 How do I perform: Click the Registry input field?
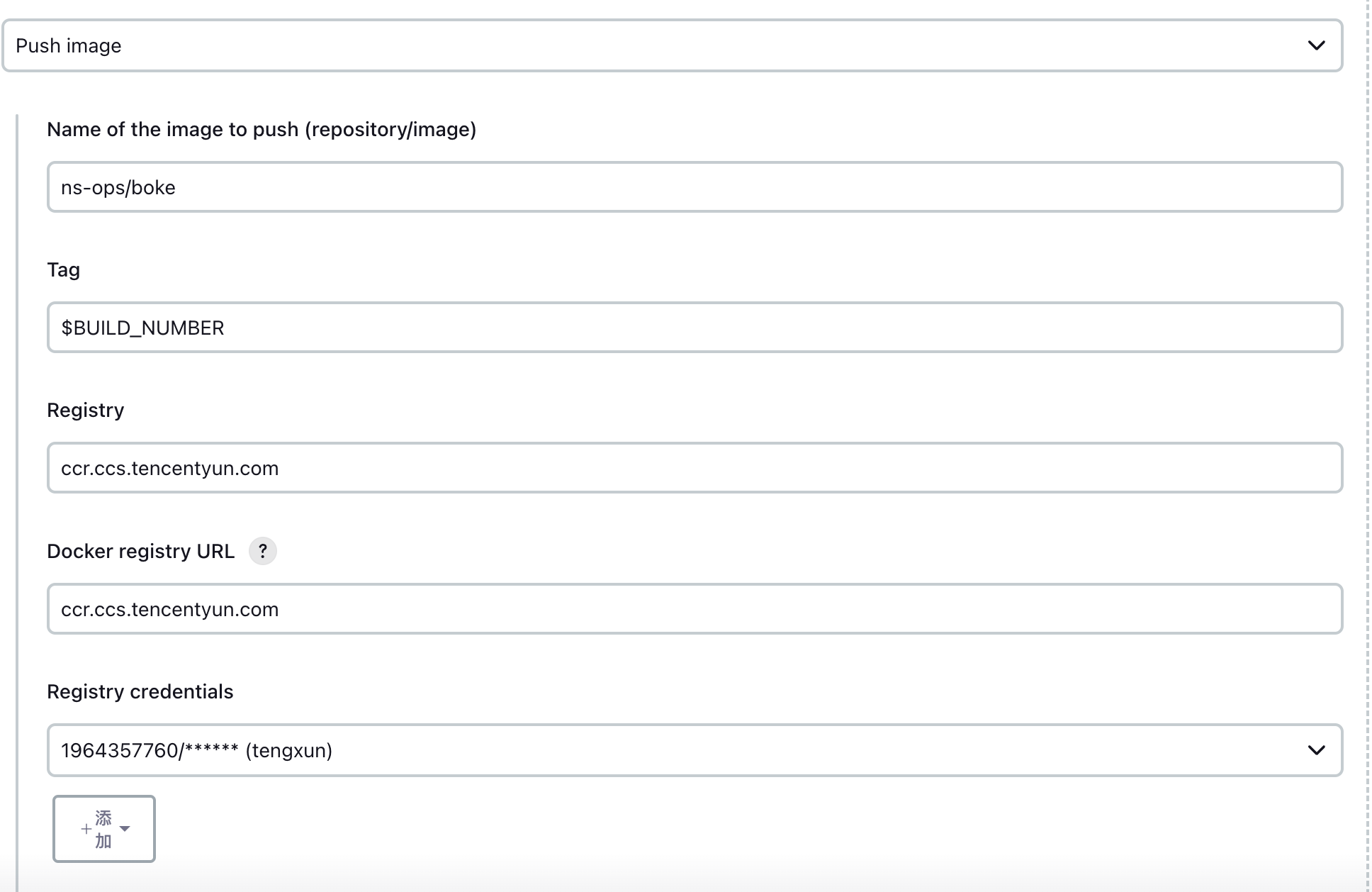pos(695,468)
